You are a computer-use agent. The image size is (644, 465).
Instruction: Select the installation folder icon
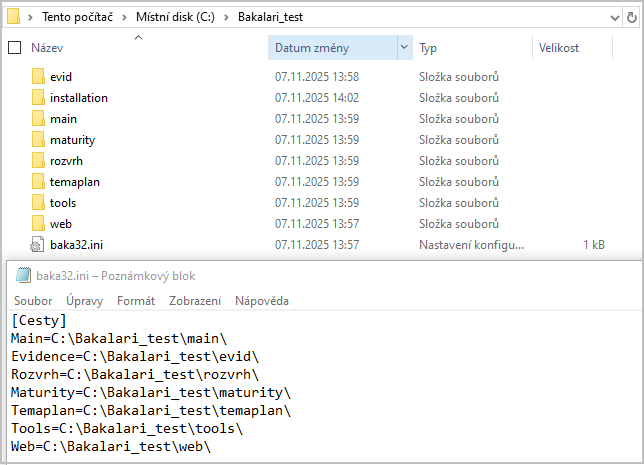point(38,98)
